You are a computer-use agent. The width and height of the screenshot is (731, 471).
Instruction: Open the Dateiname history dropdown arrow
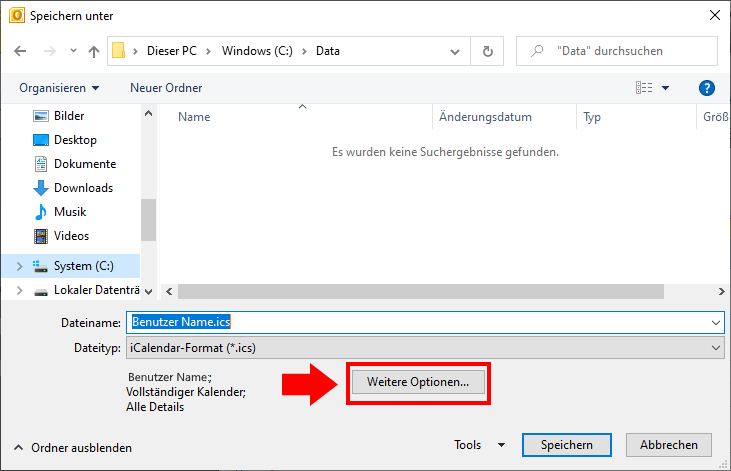[715, 323]
